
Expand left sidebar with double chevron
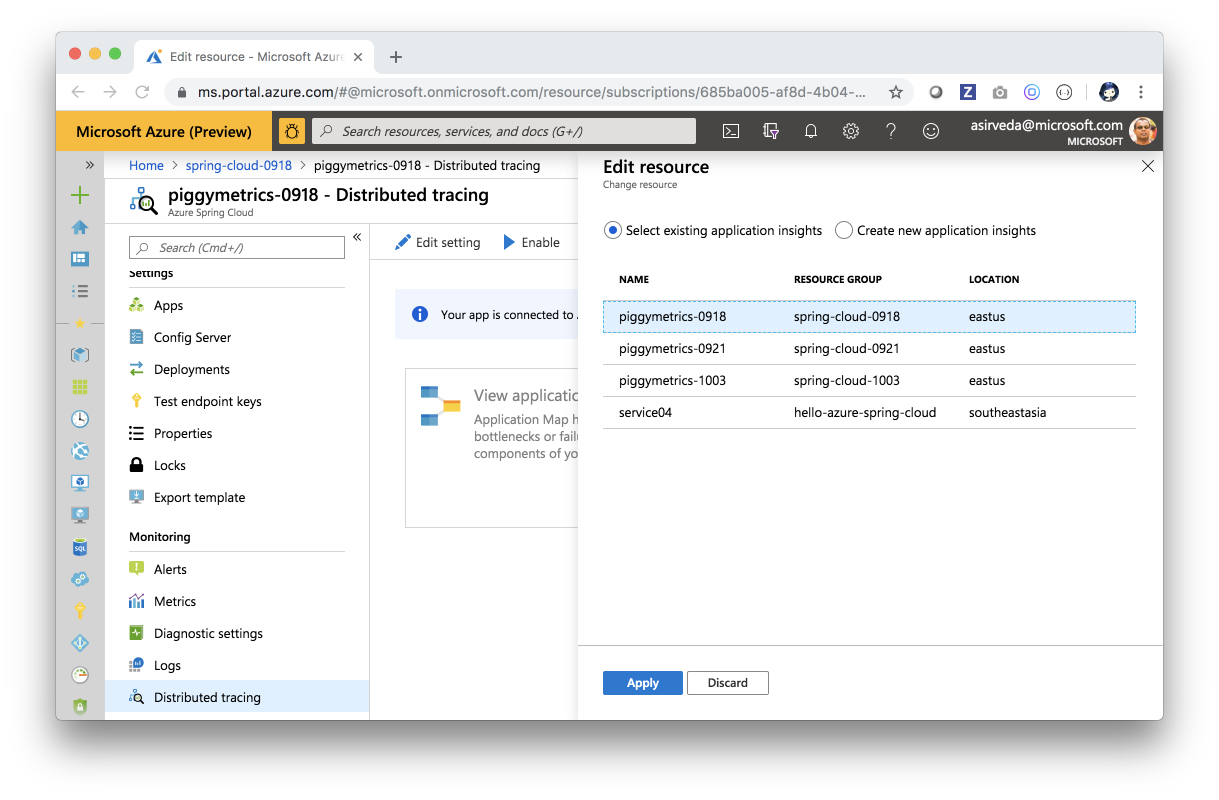coord(89,165)
